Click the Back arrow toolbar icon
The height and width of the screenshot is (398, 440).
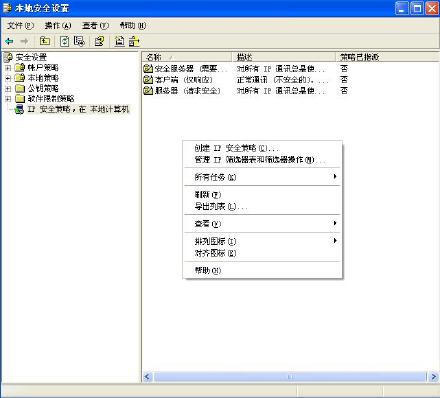point(9,41)
